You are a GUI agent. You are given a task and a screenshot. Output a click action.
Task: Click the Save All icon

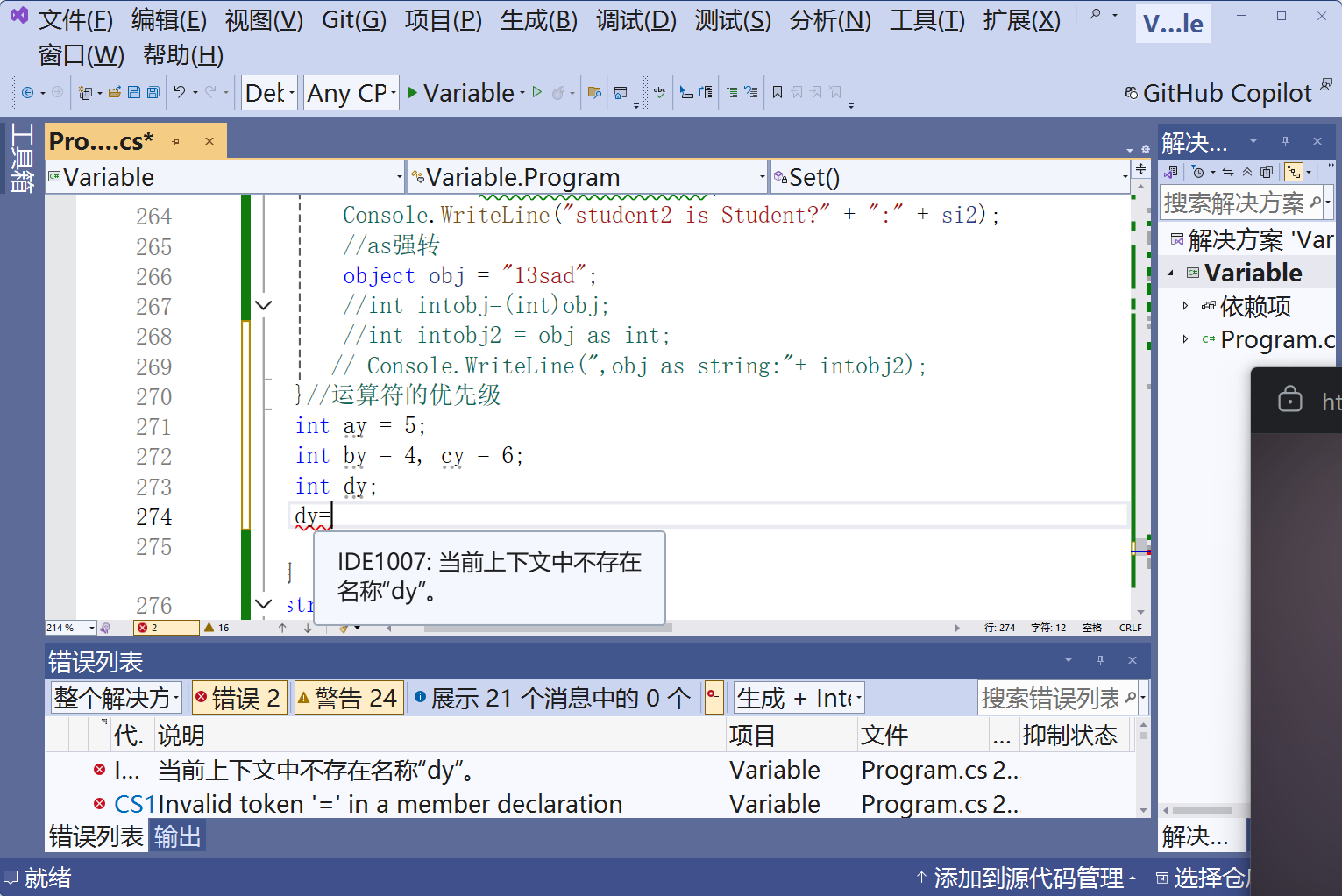153,92
